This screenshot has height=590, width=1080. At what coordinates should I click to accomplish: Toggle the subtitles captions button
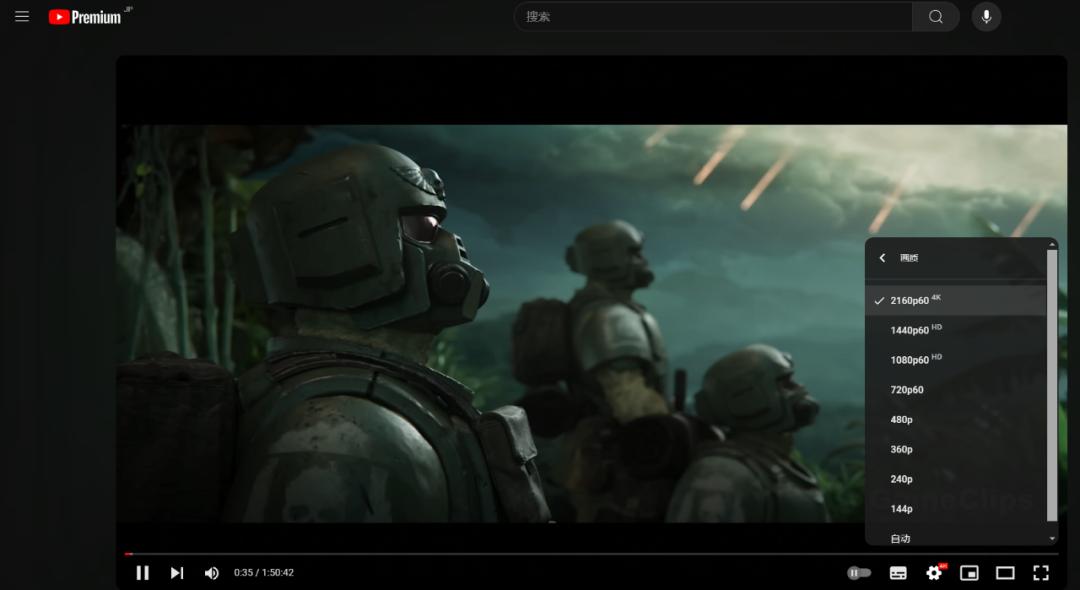pos(898,573)
